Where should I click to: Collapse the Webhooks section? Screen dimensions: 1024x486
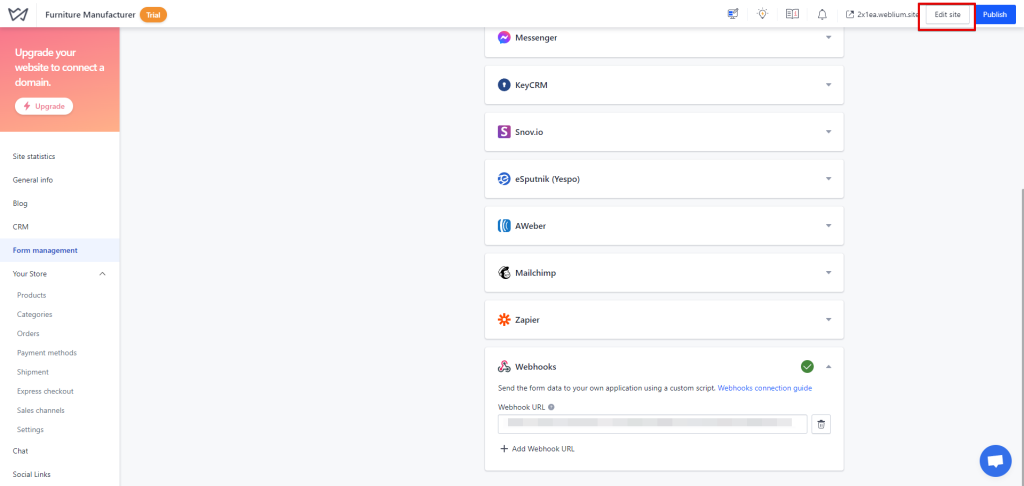point(828,366)
